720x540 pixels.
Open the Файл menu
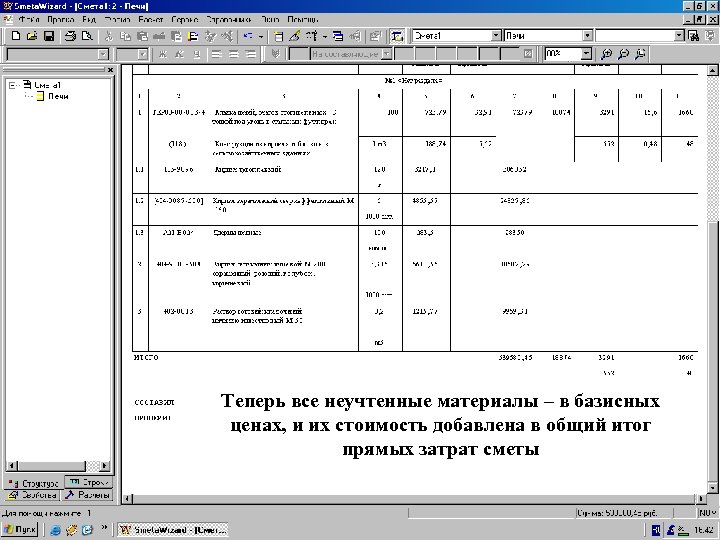point(29,20)
